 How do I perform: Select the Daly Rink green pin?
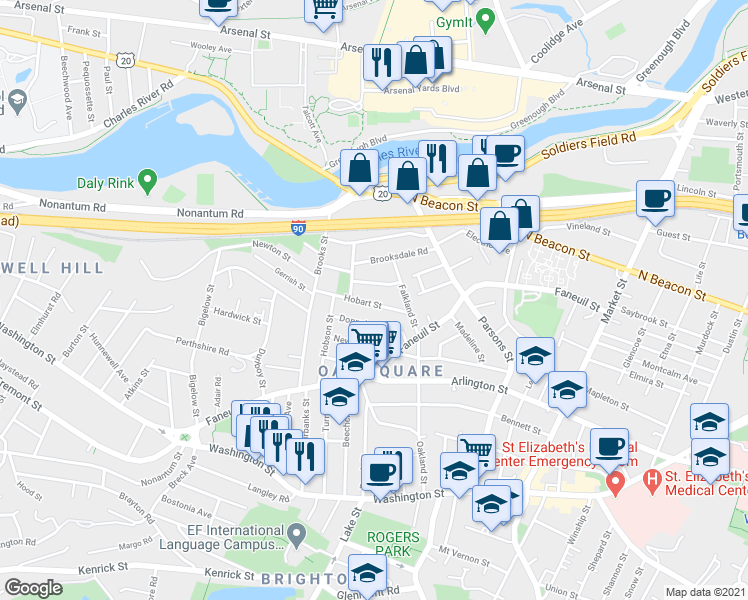pyautogui.click(x=147, y=182)
